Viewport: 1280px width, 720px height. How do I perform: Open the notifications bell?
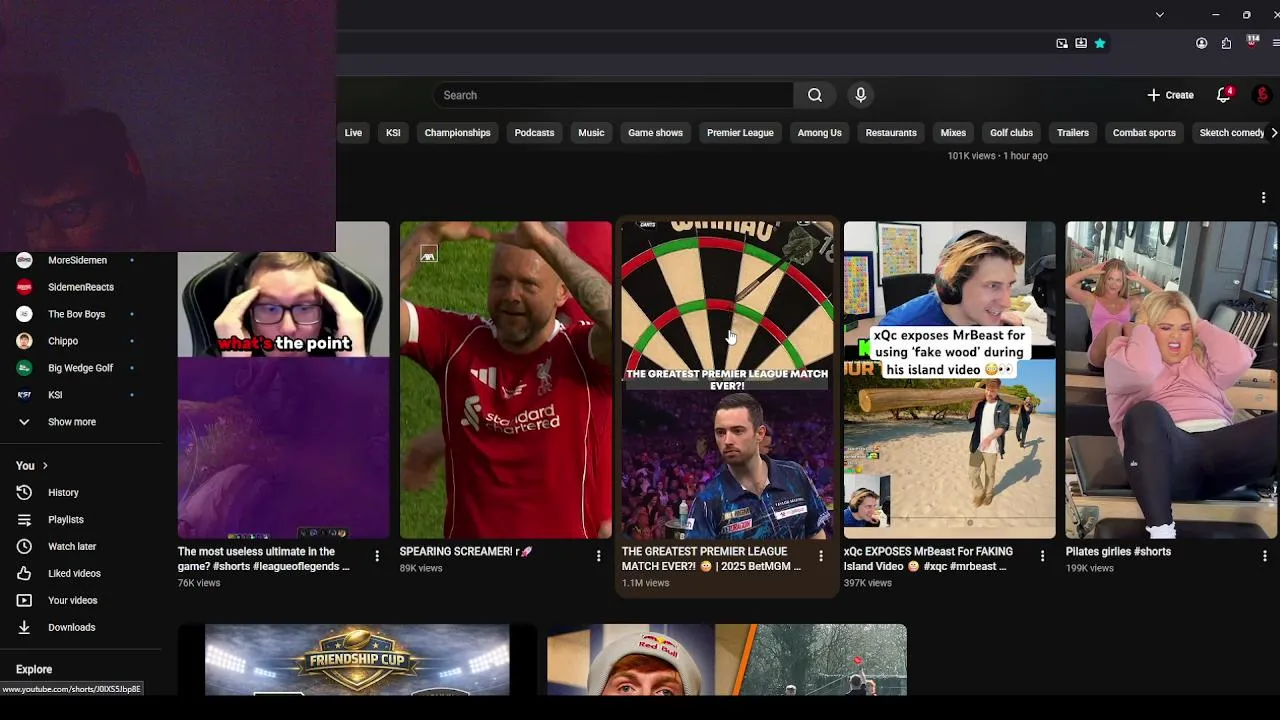(x=1223, y=95)
